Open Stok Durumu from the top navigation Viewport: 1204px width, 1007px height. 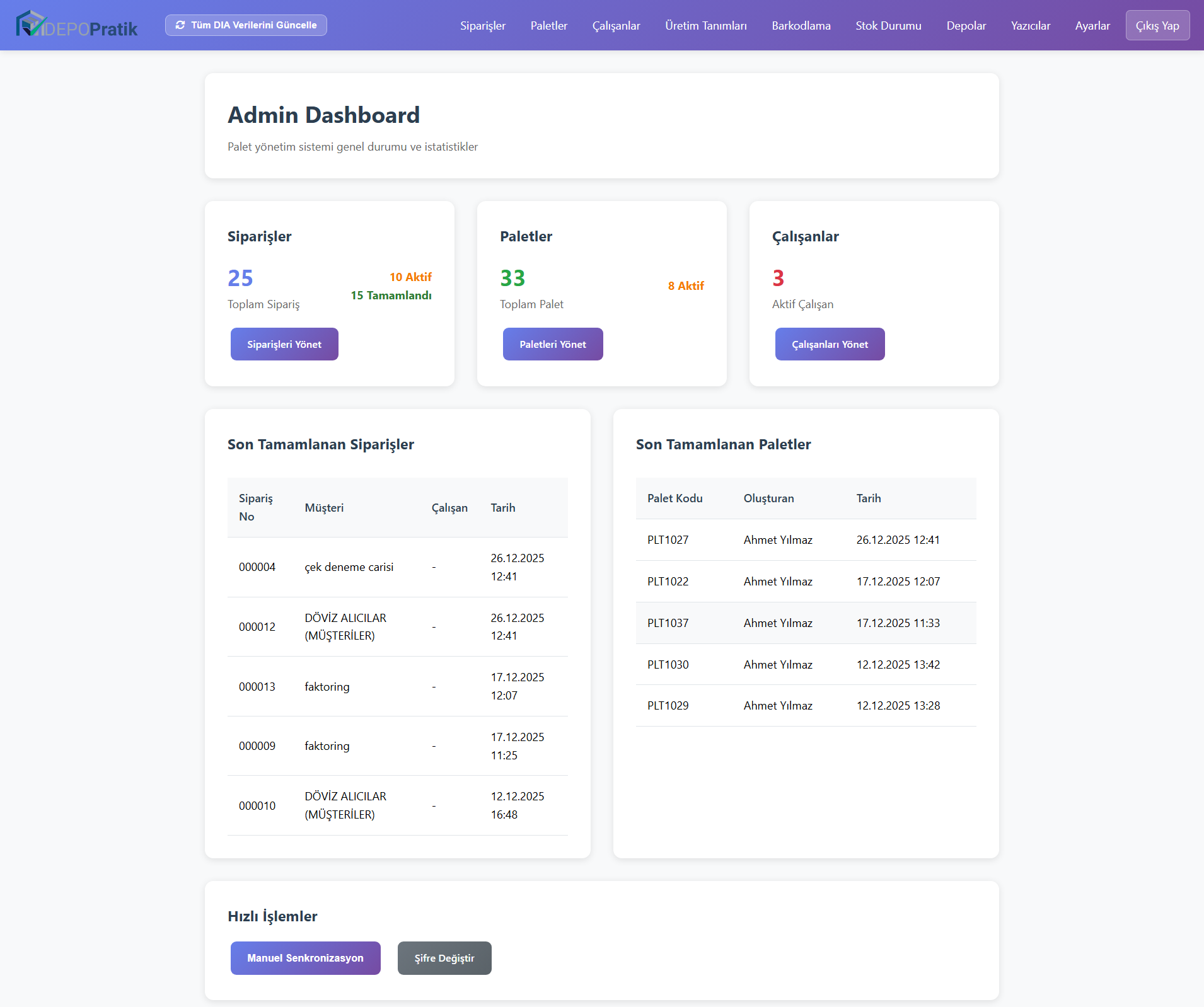pos(888,25)
